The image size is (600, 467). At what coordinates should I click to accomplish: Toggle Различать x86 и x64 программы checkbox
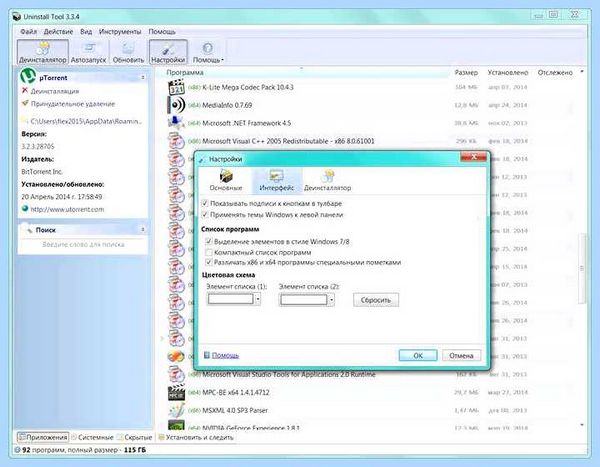pos(209,262)
